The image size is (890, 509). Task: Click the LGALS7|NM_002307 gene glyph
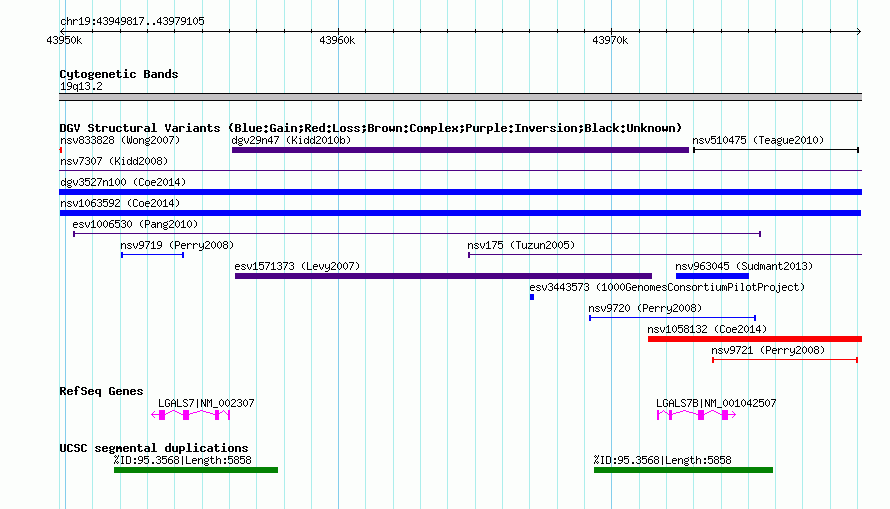(191, 415)
